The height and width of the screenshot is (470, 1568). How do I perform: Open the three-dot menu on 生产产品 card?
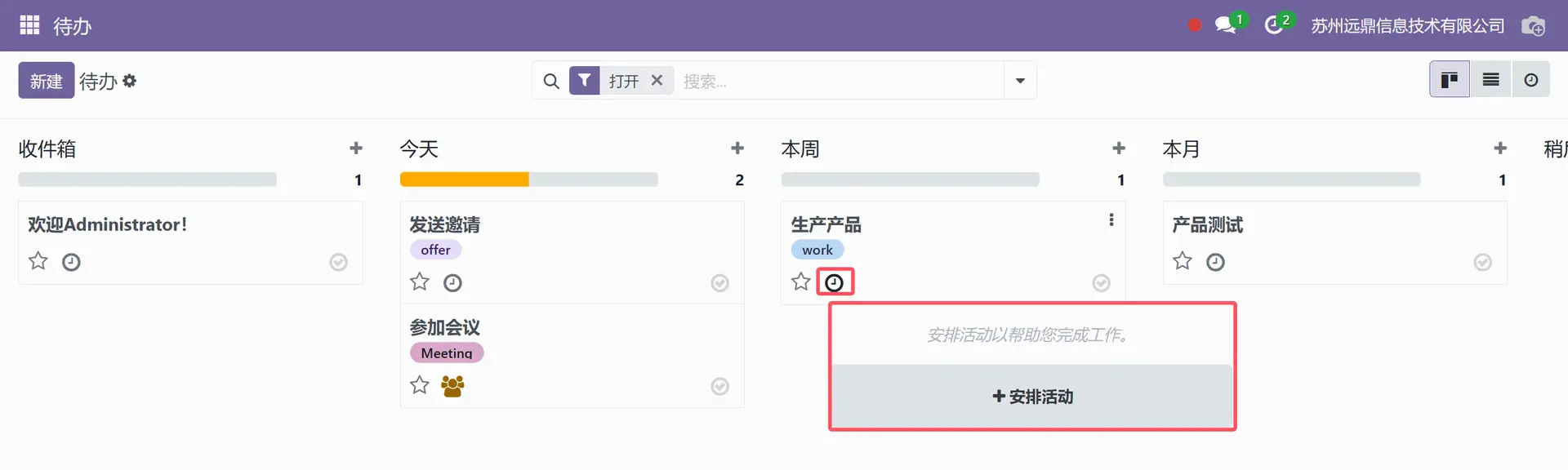point(1111,219)
